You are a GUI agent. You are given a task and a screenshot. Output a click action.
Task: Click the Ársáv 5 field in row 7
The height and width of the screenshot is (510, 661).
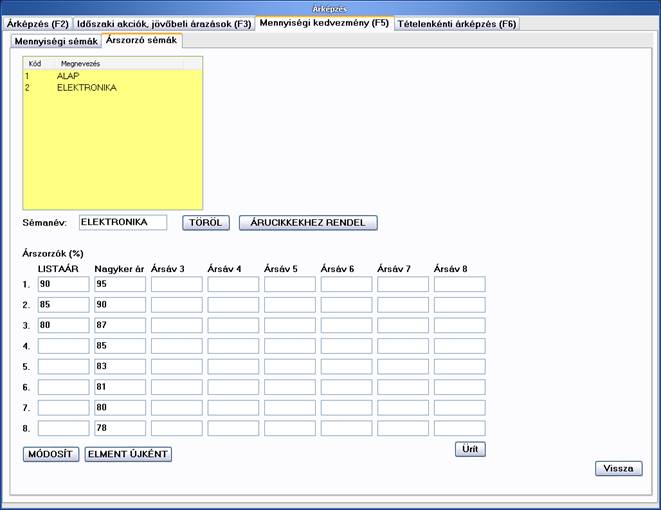tap(290, 408)
